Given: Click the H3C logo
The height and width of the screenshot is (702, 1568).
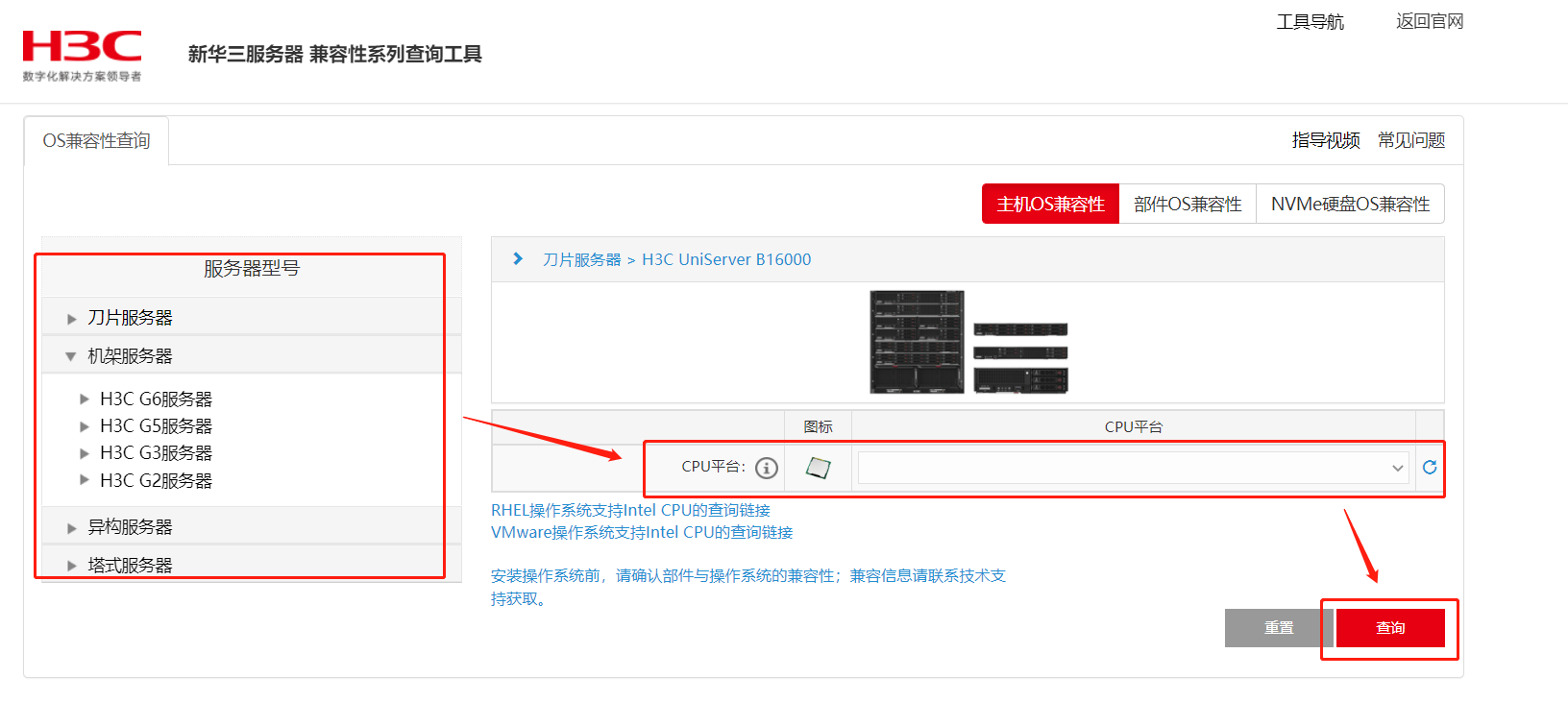Looking at the screenshot, I should click(83, 56).
